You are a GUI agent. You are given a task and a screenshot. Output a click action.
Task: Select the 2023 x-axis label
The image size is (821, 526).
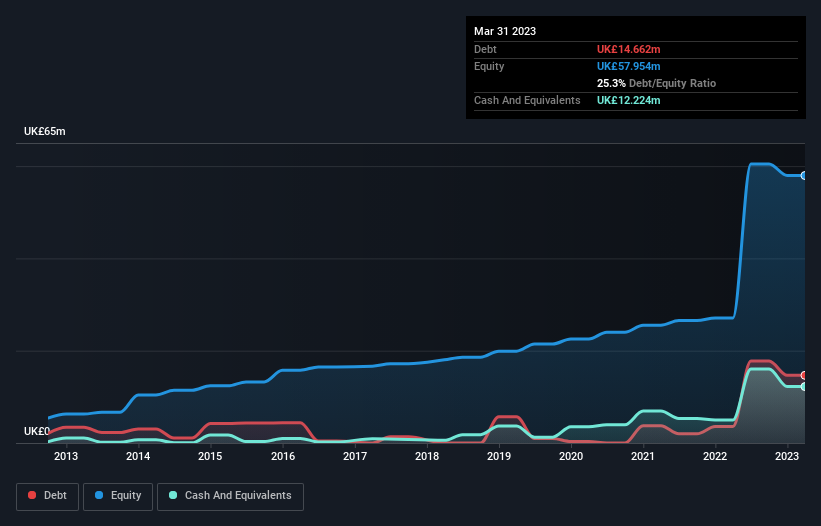(787, 457)
